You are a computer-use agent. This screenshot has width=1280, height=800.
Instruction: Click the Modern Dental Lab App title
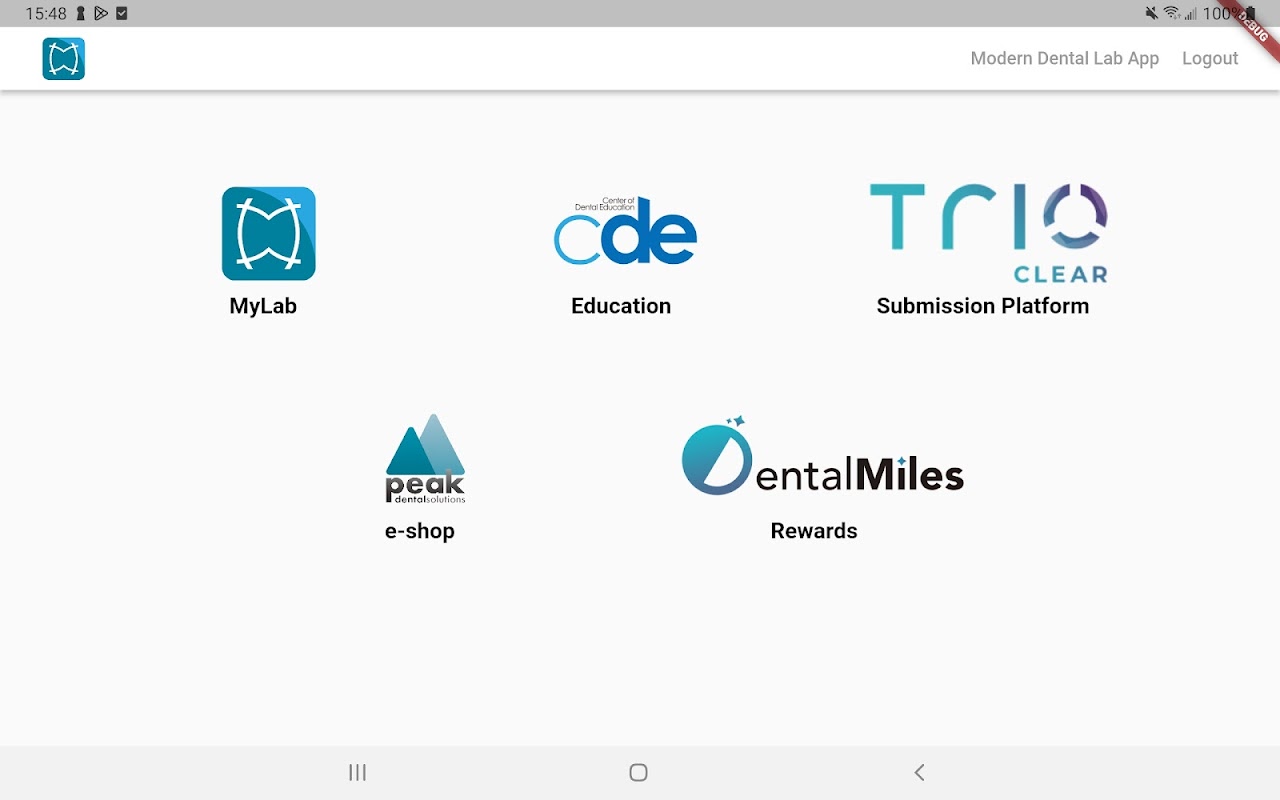click(1065, 58)
